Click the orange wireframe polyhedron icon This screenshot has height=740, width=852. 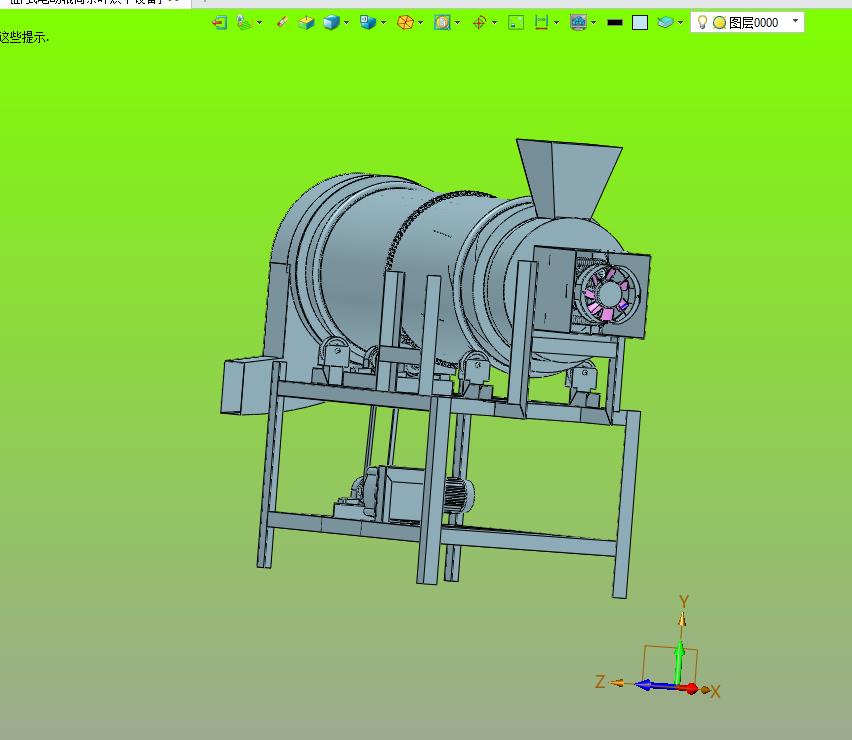(405, 22)
